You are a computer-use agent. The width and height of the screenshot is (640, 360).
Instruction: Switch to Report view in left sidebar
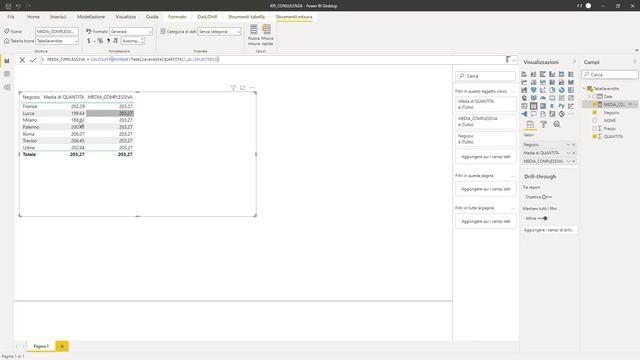7,61
